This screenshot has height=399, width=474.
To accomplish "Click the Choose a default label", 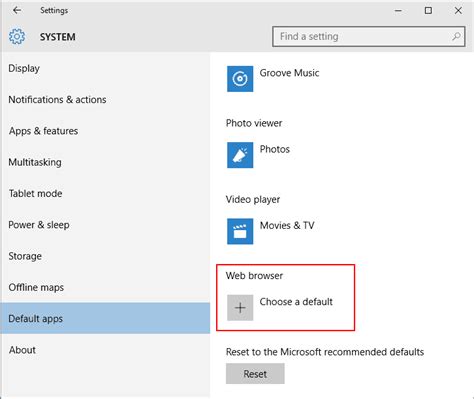I will [296, 302].
